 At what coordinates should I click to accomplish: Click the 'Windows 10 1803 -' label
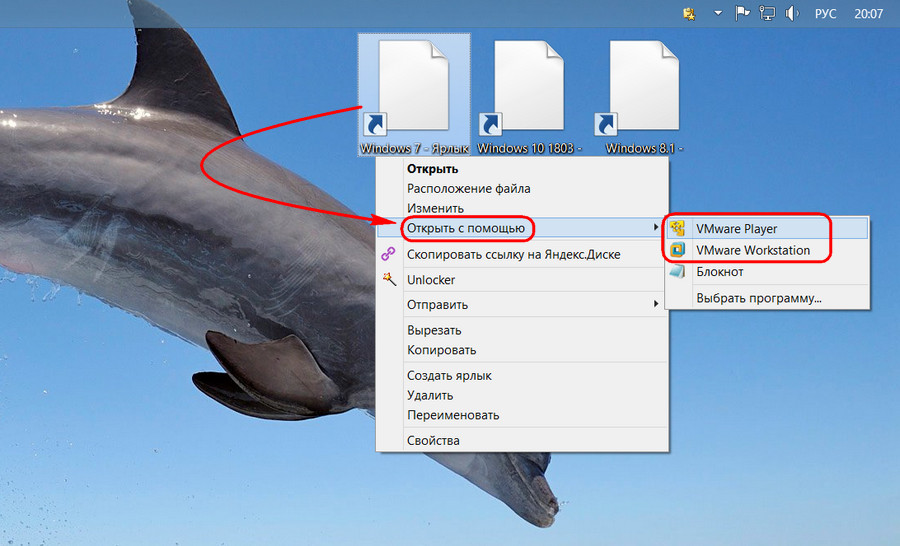(x=529, y=148)
